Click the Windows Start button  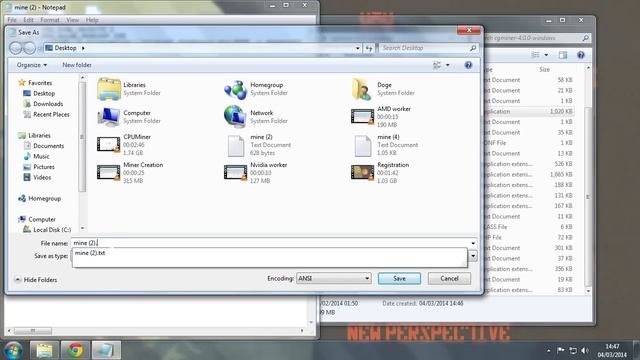point(13,350)
